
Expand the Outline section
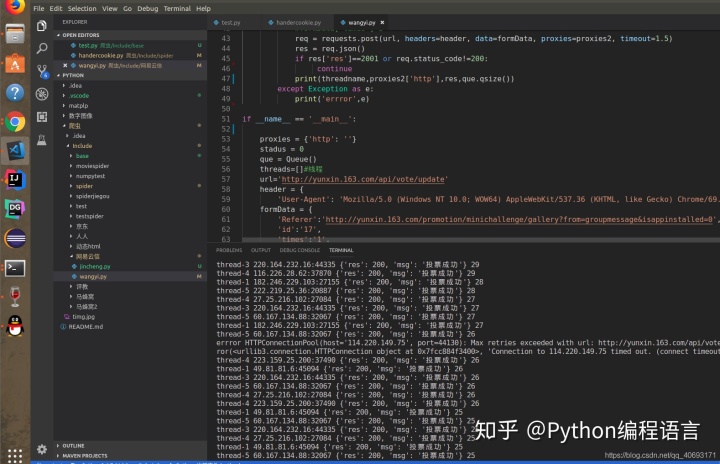[73, 446]
